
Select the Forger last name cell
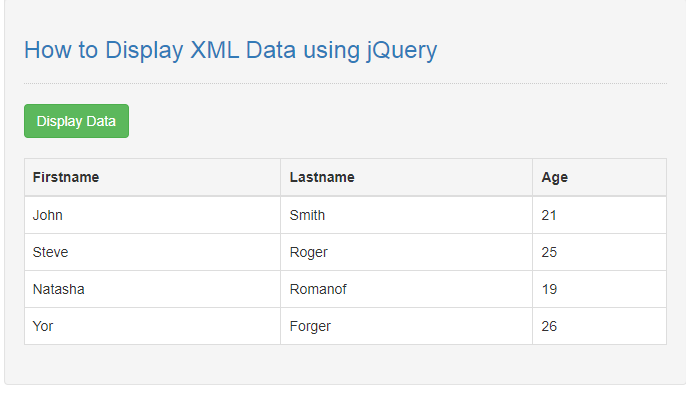pyautogui.click(x=310, y=326)
